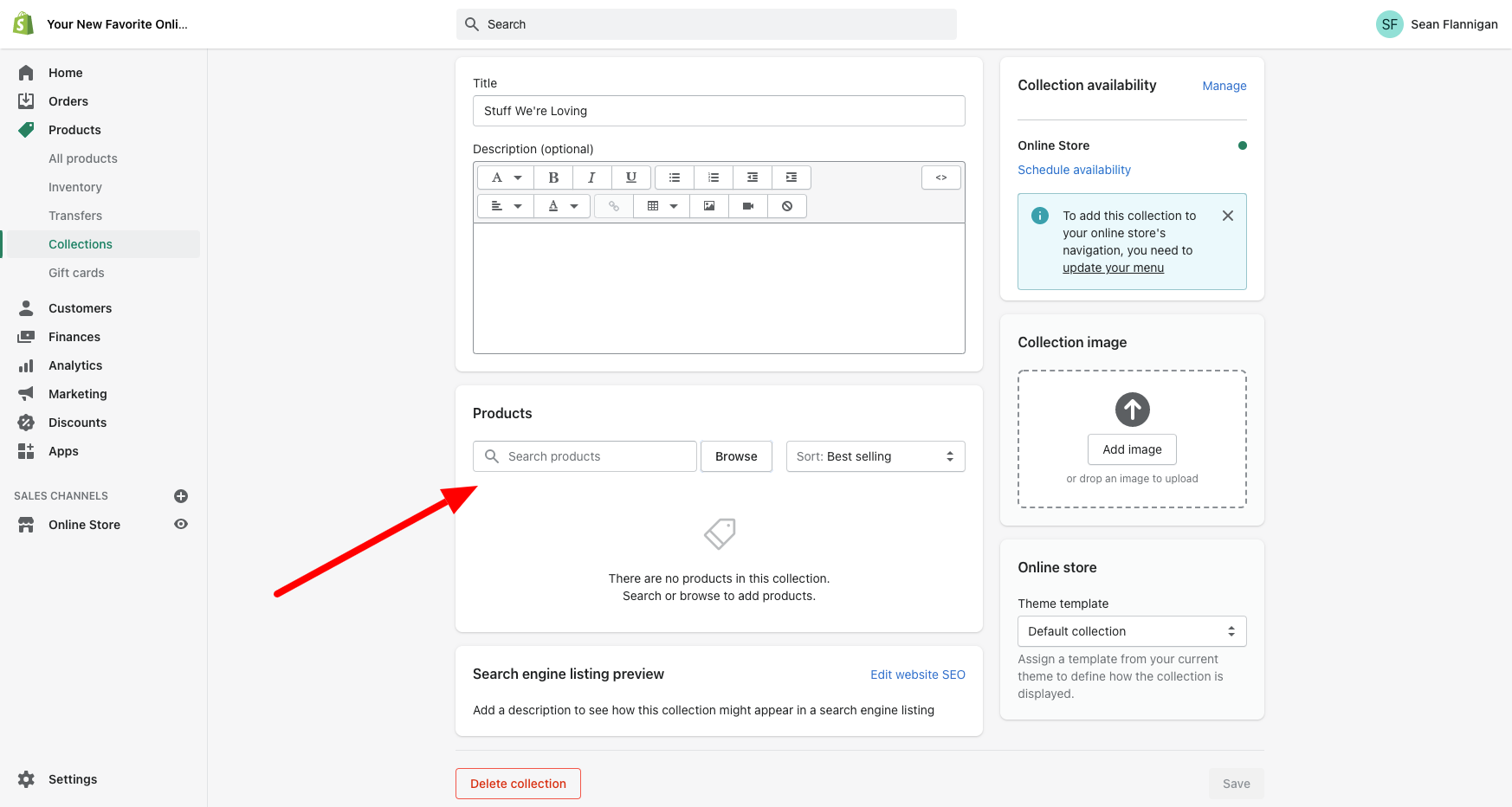Open the update your menu link
Viewport: 1512px width, 807px height.
click(1113, 268)
